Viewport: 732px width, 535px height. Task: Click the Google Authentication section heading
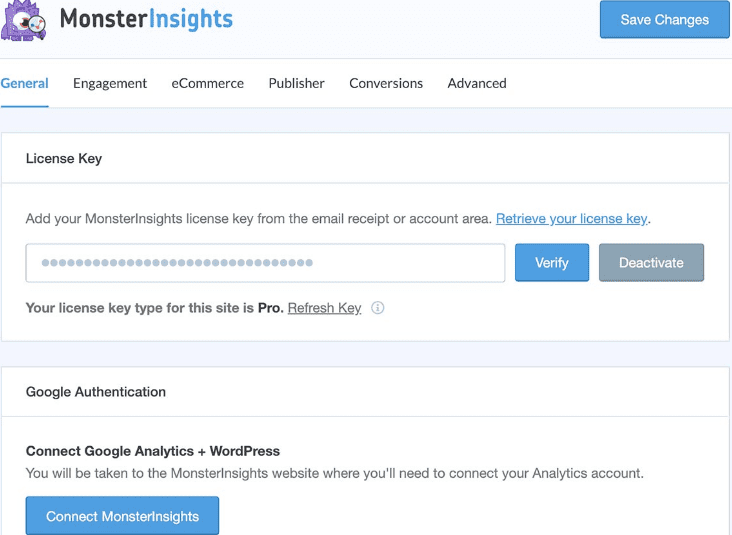96,392
